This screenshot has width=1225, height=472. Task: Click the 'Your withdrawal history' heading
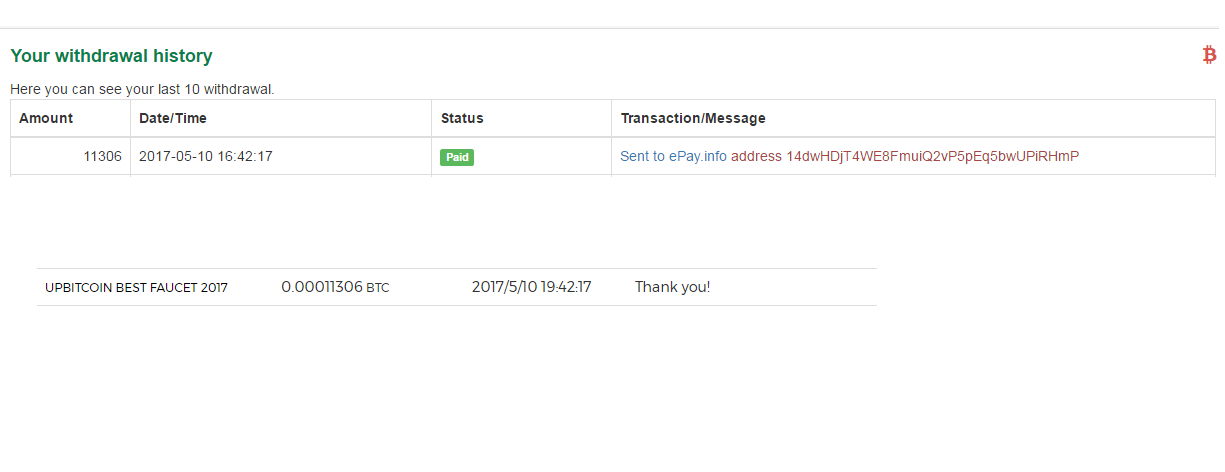coord(111,56)
